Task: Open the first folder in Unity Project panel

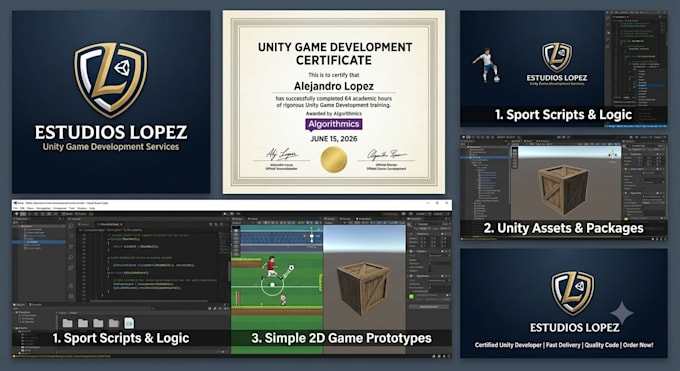Action: [x=67, y=323]
